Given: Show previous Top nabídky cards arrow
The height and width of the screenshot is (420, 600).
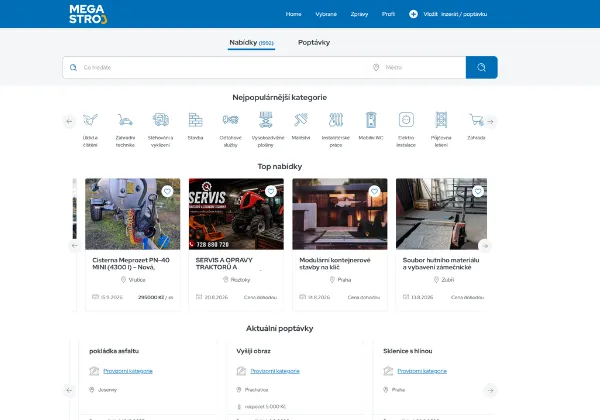Looking at the screenshot, I should point(75,246).
